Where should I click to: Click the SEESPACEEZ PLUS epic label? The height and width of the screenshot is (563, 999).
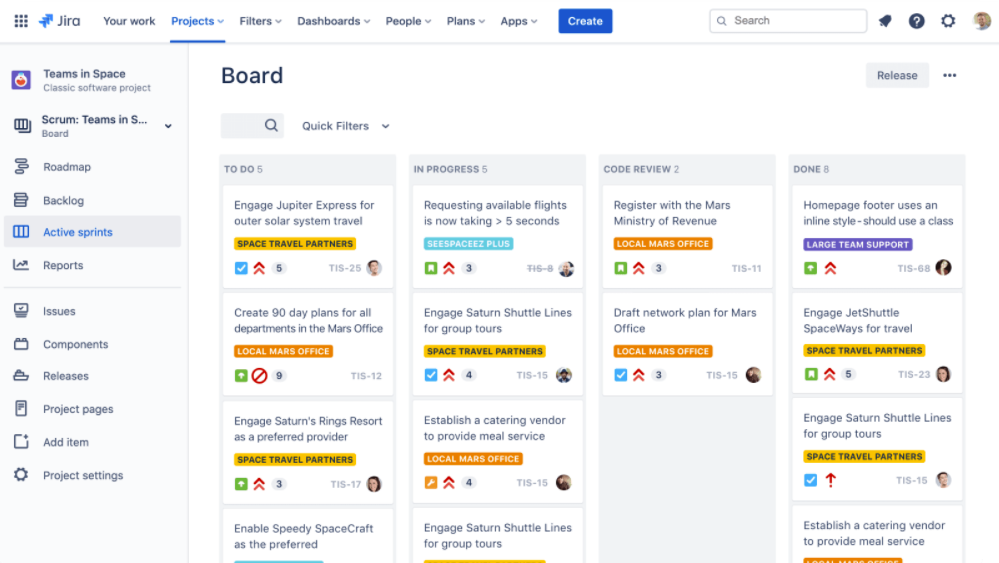[x=468, y=243]
